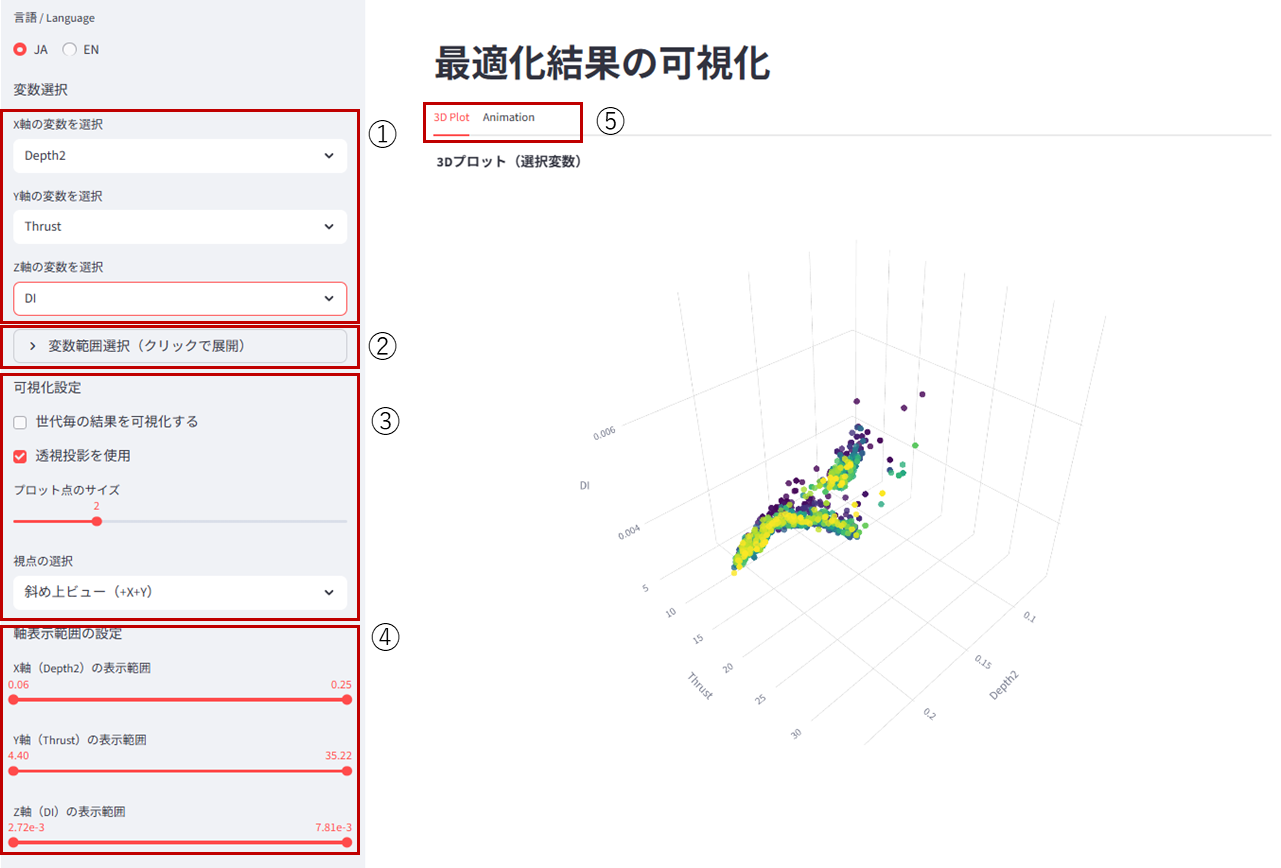Select the JA language radio button
Image resolution: width=1281 pixels, height=868 pixels.
(20, 49)
